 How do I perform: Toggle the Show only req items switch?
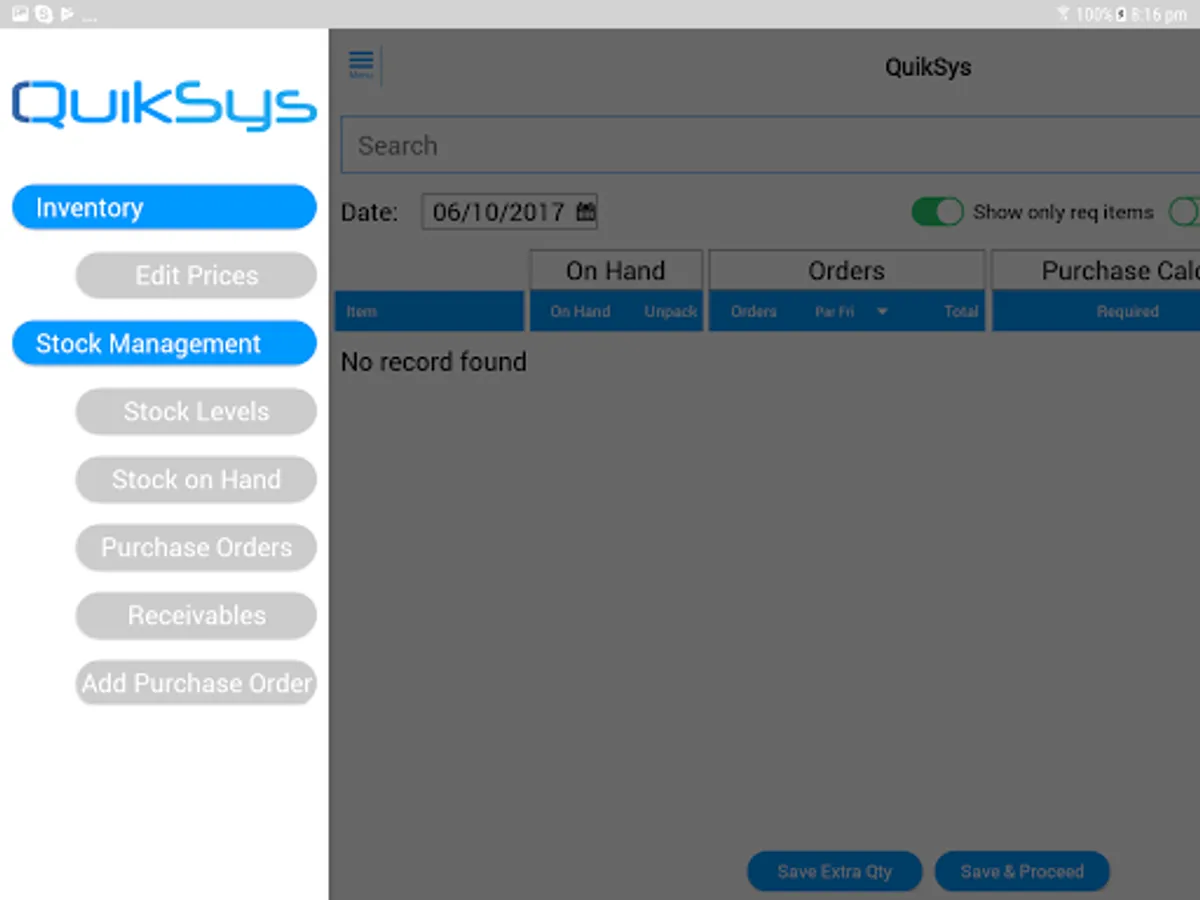coord(937,212)
